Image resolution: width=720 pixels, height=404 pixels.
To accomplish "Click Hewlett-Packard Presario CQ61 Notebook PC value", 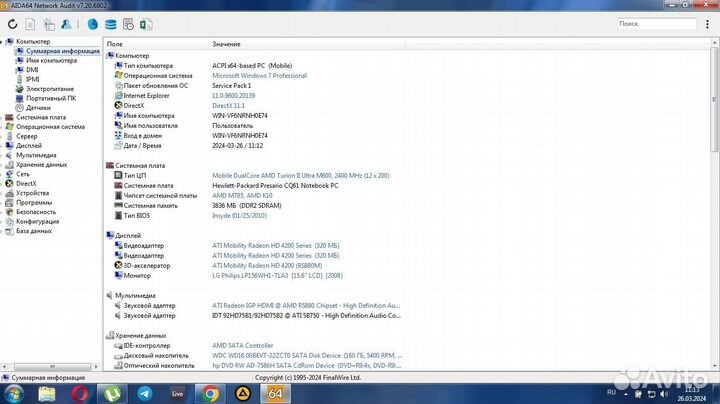I will (275, 185).
